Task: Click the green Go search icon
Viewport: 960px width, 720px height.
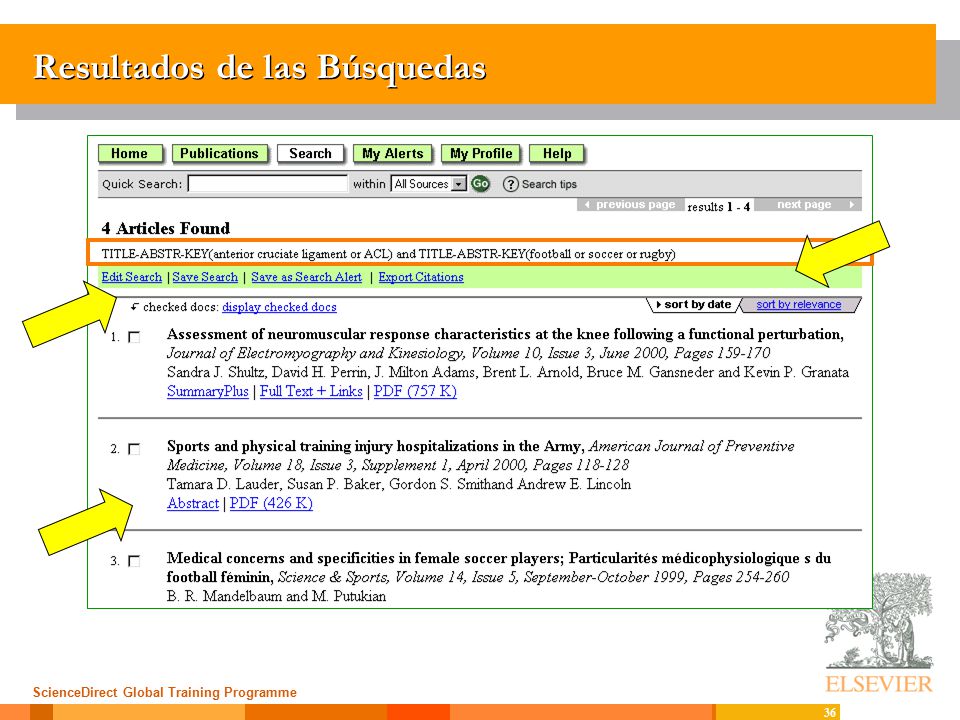Action: (x=480, y=184)
